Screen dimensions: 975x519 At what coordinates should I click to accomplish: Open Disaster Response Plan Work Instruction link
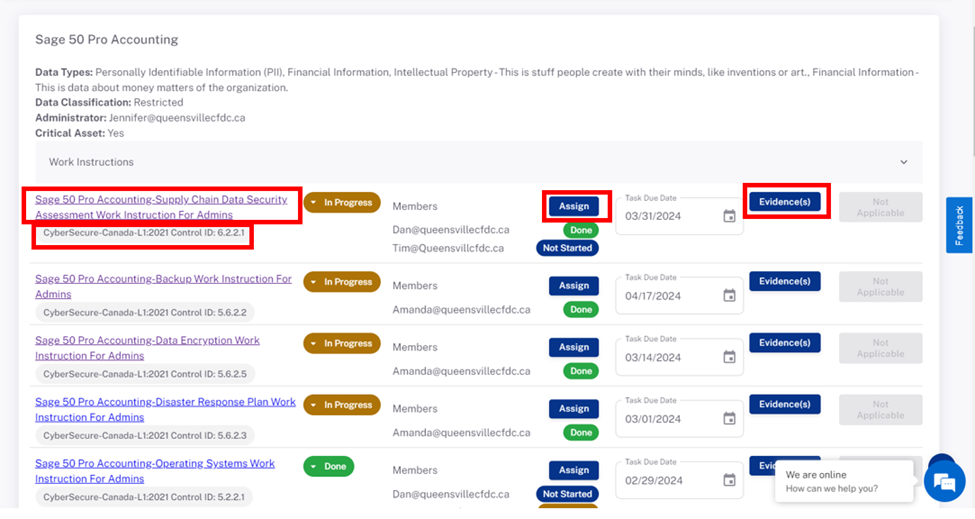tap(165, 410)
